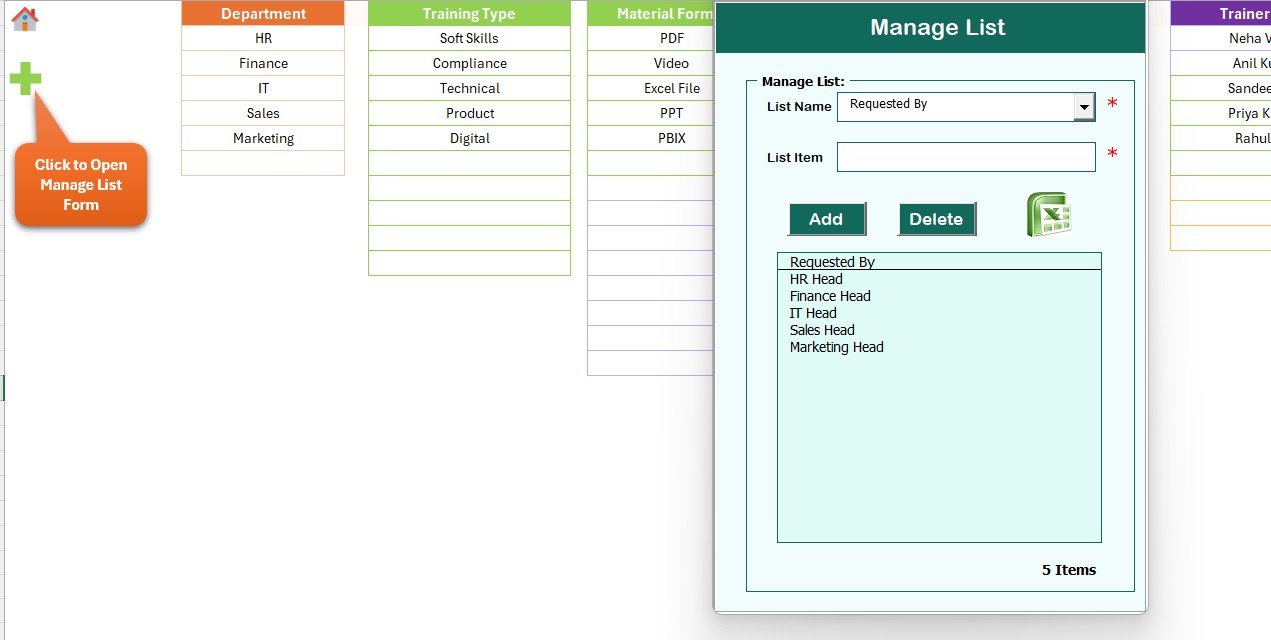Click the Trainer column header
Screen dimensions: 1271x640
pos(1243,13)
